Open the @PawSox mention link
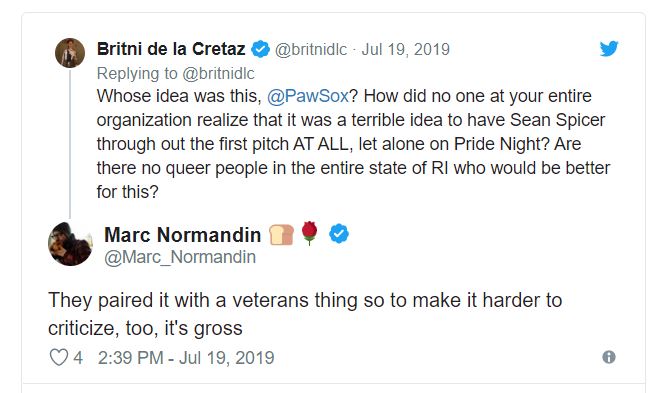 click(x=308, y=96)
